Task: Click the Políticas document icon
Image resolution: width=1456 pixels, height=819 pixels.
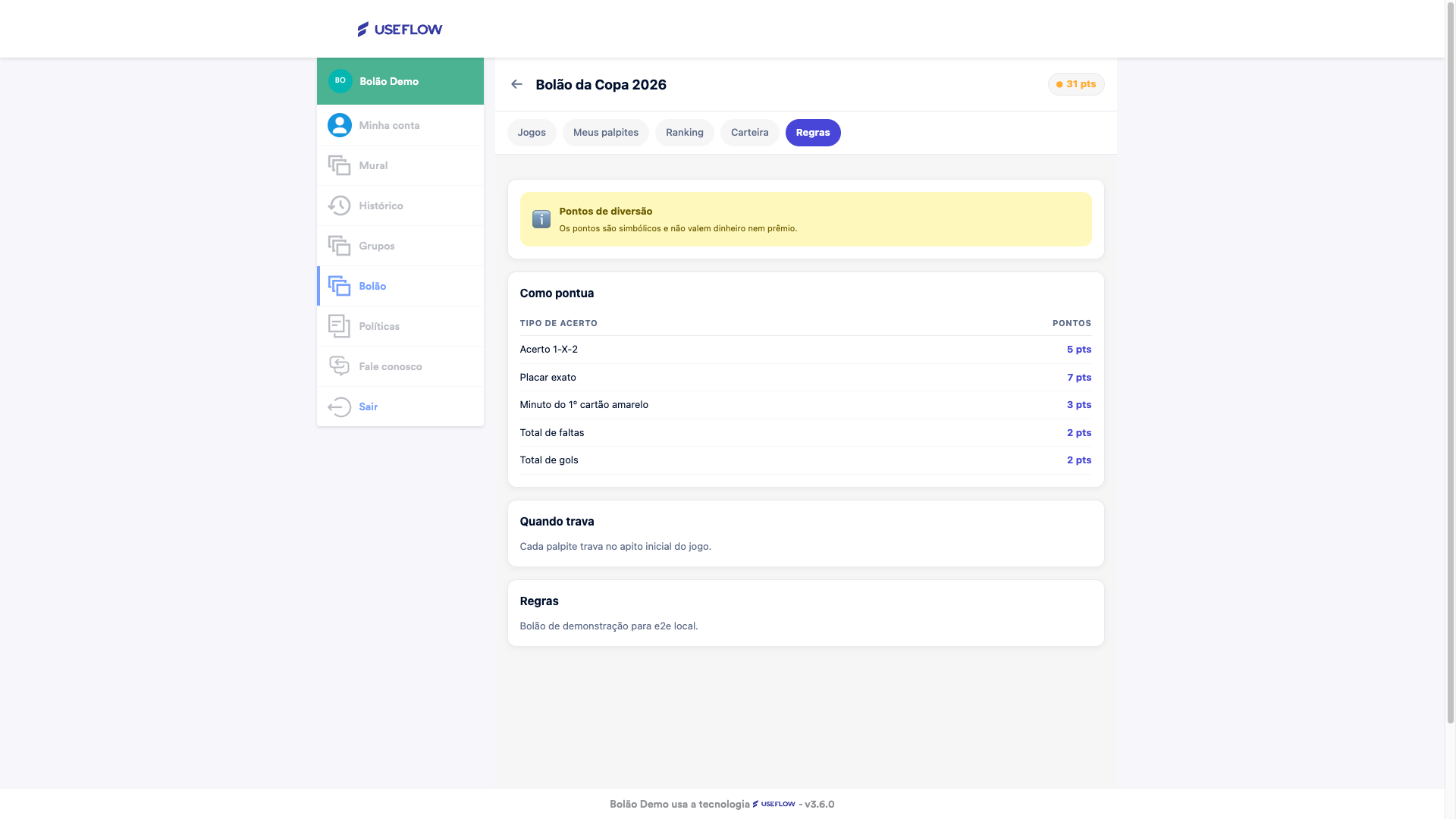Action: pos(339,326)
